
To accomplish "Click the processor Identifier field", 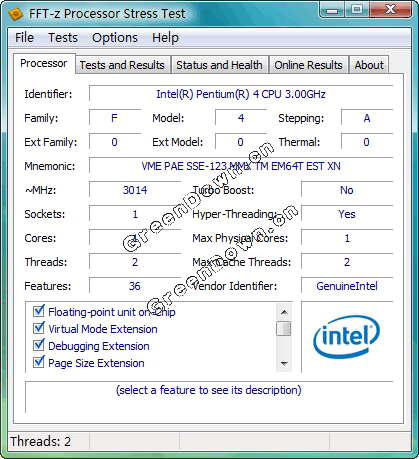I will (x=241, y=94).
